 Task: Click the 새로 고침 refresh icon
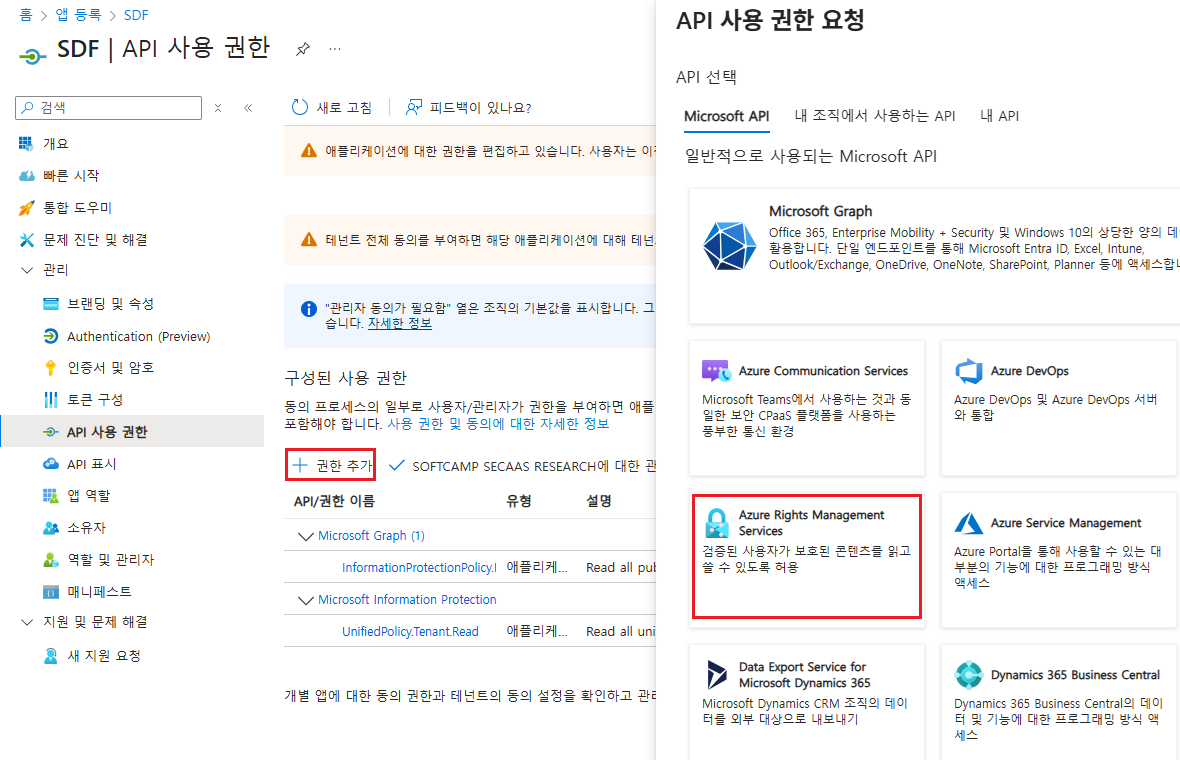pos(301,107)
